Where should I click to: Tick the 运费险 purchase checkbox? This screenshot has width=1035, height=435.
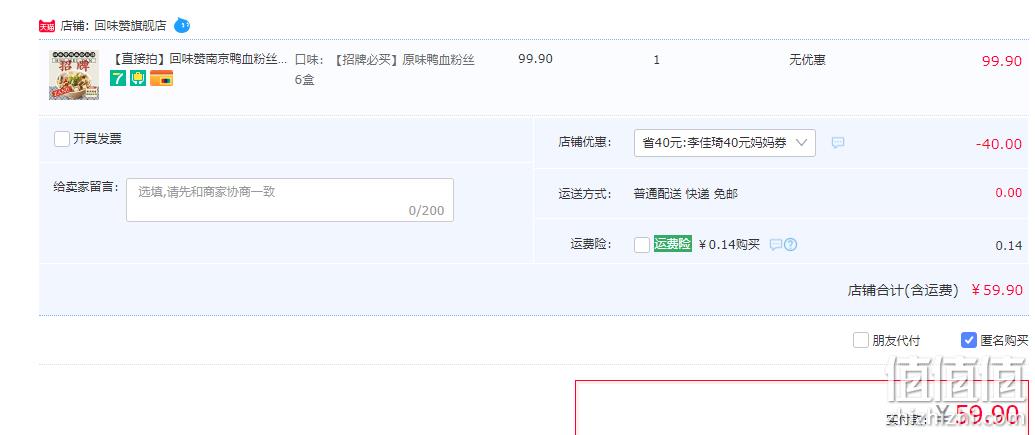point(642,245)
